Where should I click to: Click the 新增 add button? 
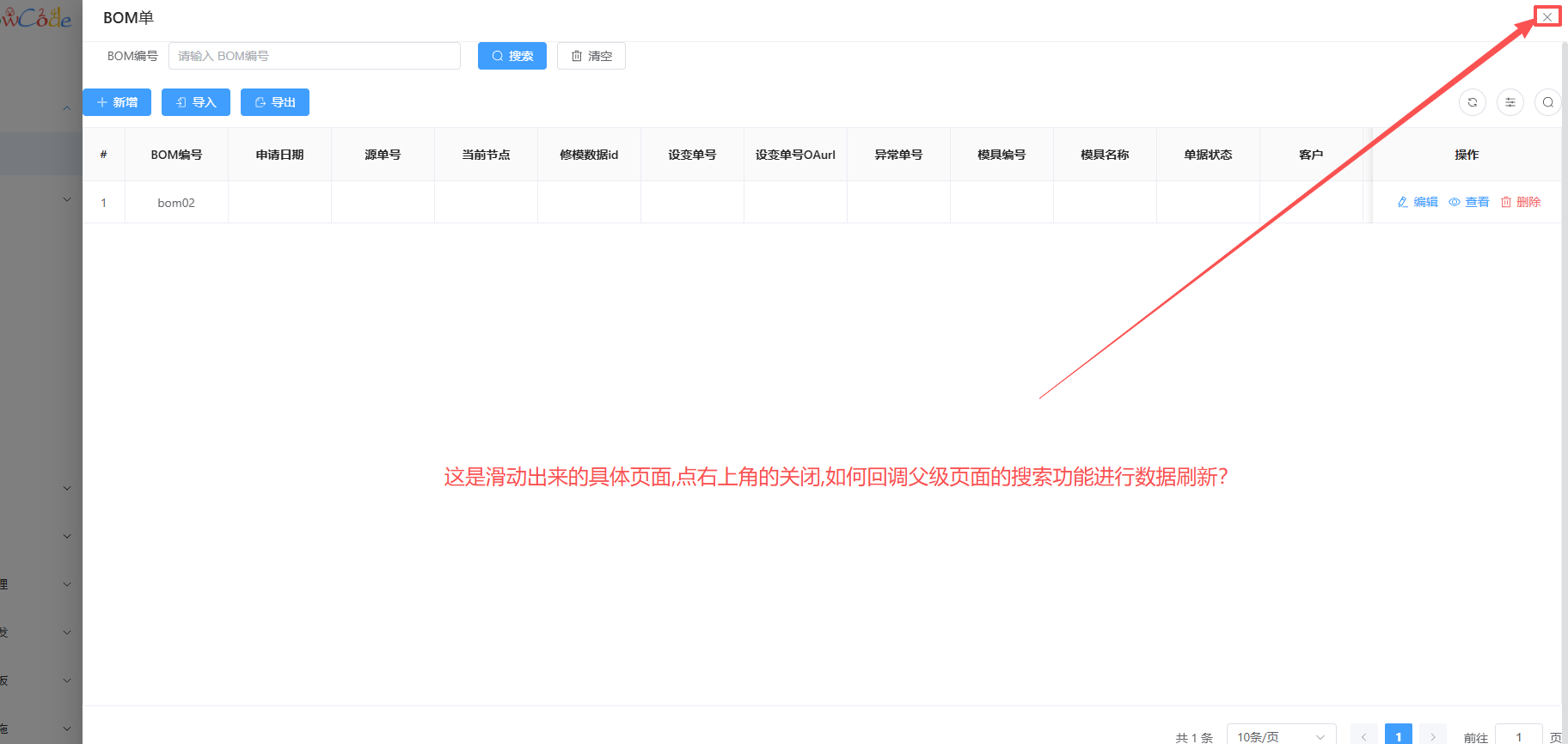pos(117,102)
